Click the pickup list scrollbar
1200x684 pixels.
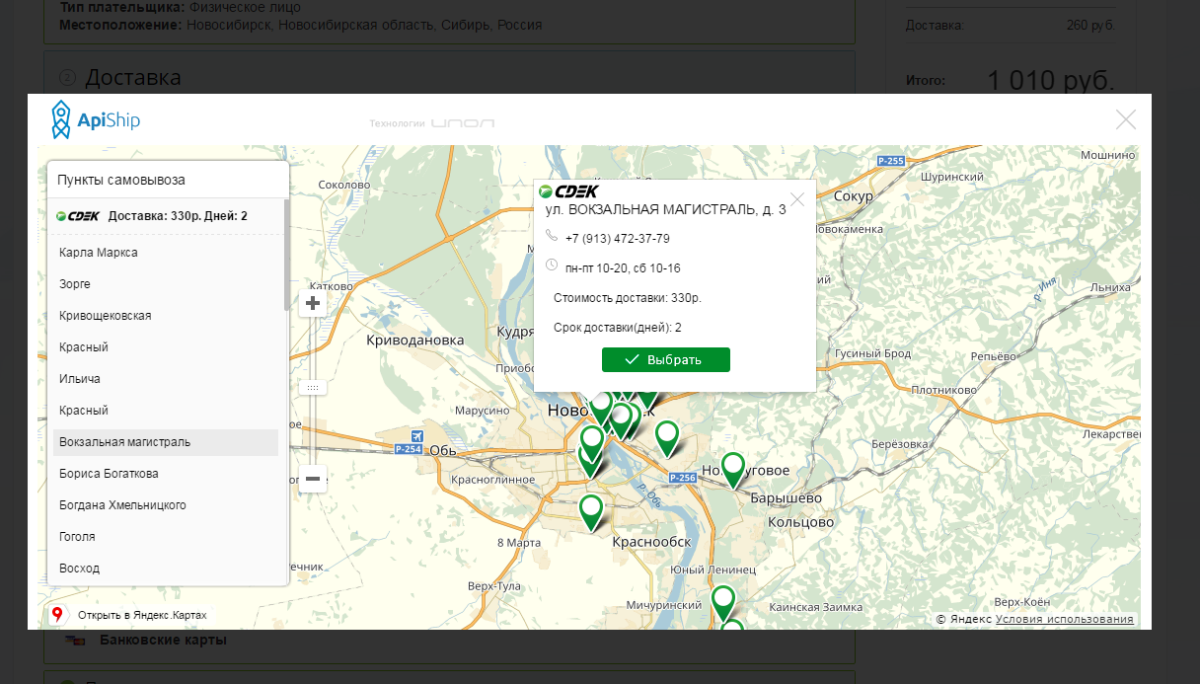coord(287,260)
